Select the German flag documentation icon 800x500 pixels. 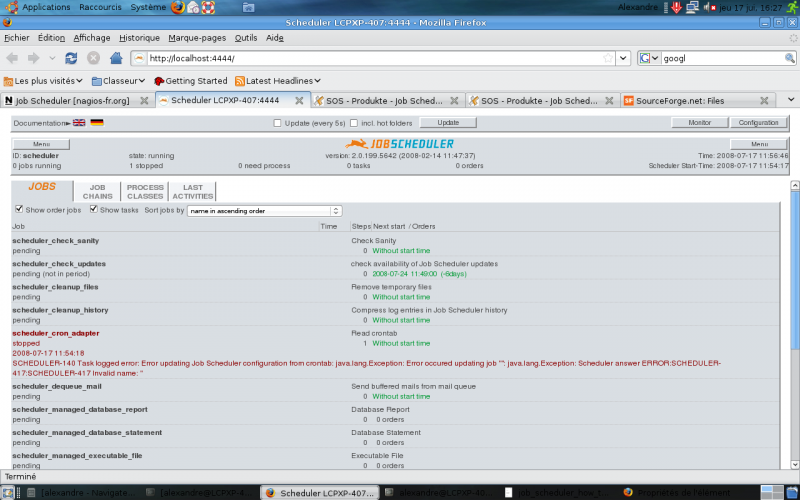[97, 122]
